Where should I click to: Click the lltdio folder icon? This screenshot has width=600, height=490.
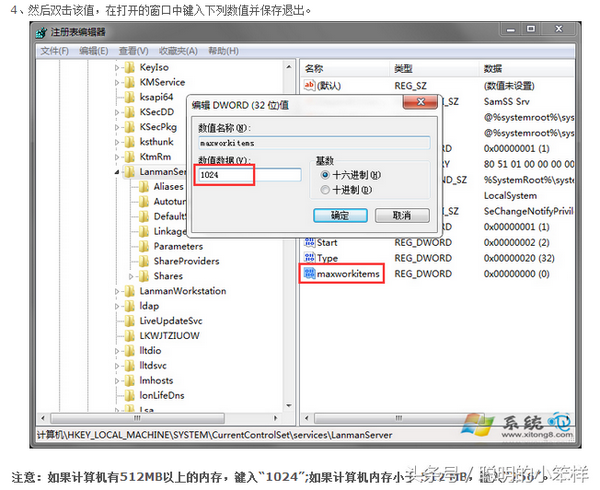coord(130,351)
